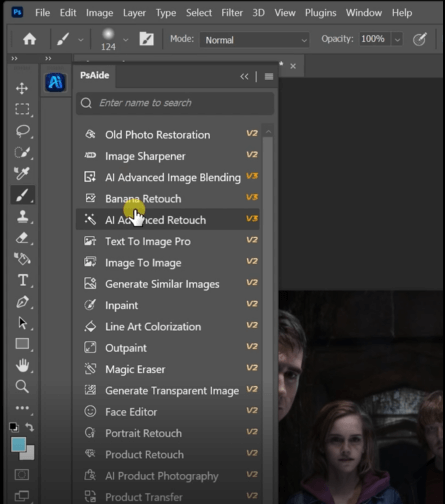Open the File menu
The width and height of the screenshot is (445, 504).
[42, 13]
